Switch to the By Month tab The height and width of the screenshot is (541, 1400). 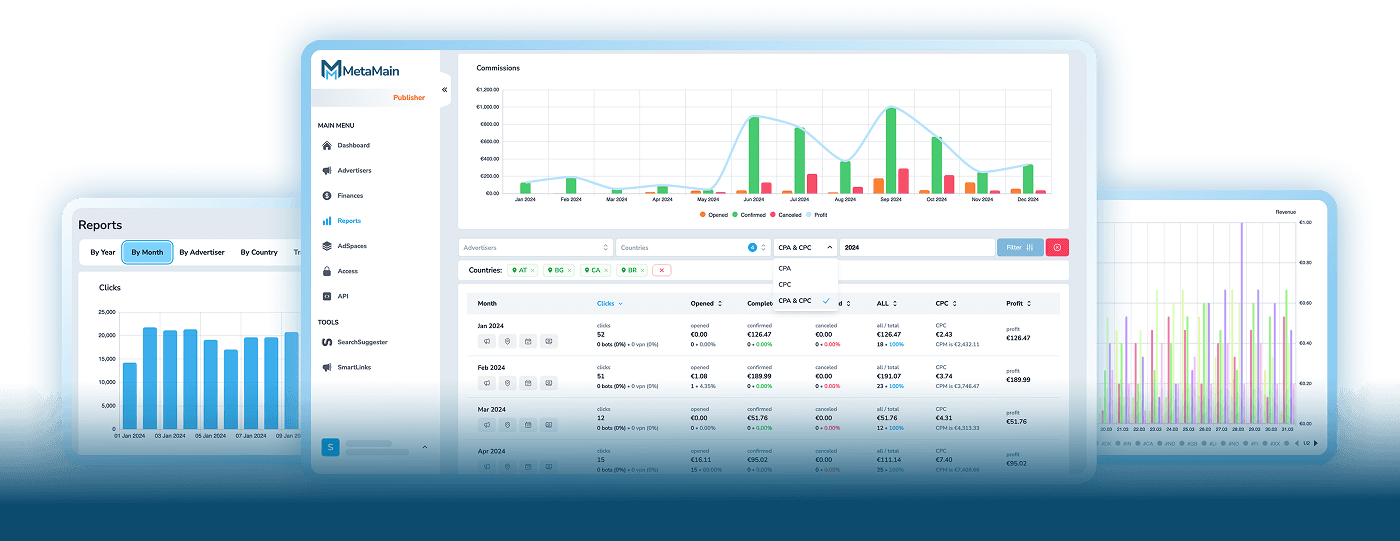[147, 252]
